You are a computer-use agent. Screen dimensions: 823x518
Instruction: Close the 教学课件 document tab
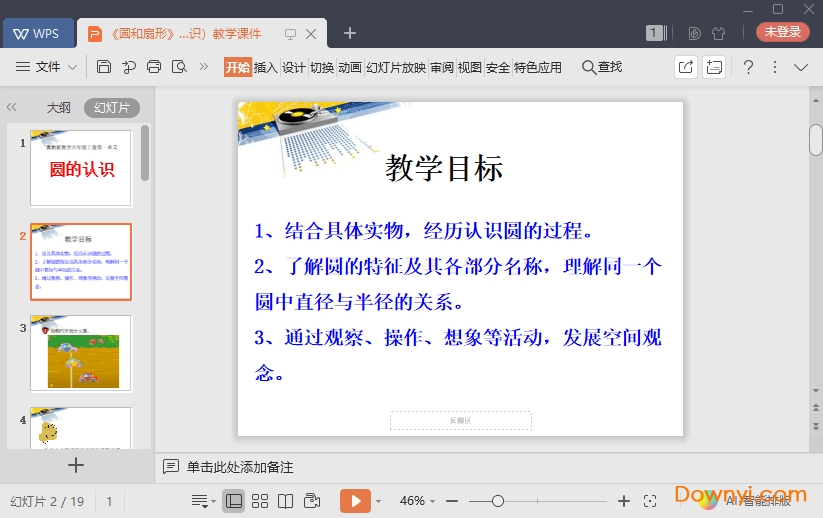(311, 34)
